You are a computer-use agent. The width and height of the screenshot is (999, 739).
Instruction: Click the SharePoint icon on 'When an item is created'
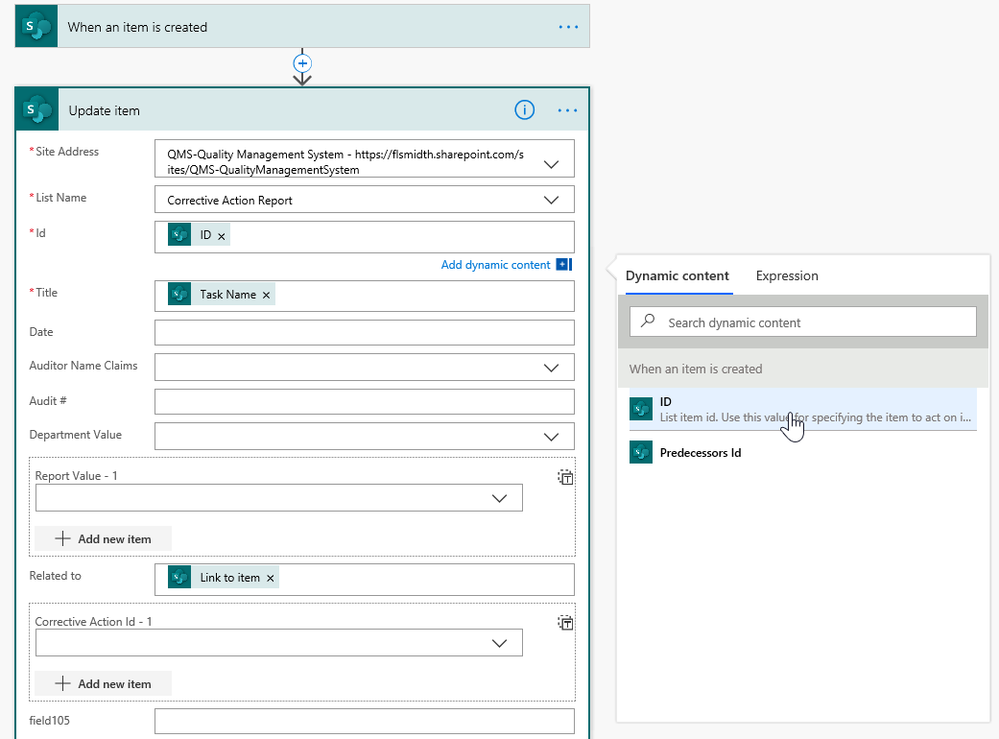coord(36,27)
